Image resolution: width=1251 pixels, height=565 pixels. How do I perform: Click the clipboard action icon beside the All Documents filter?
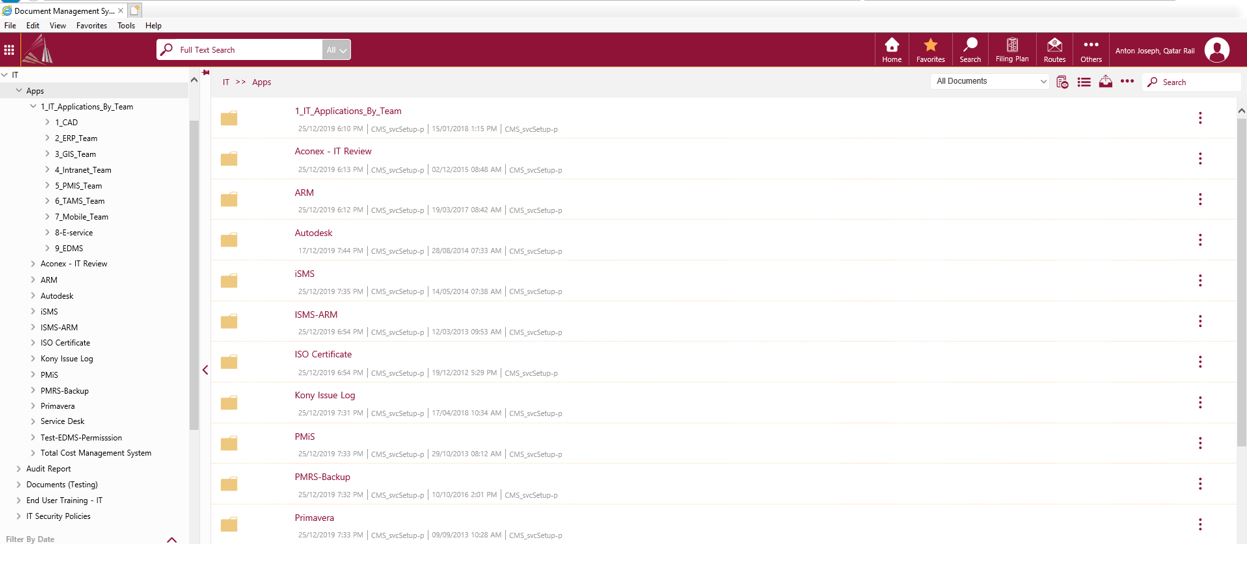1062,82
